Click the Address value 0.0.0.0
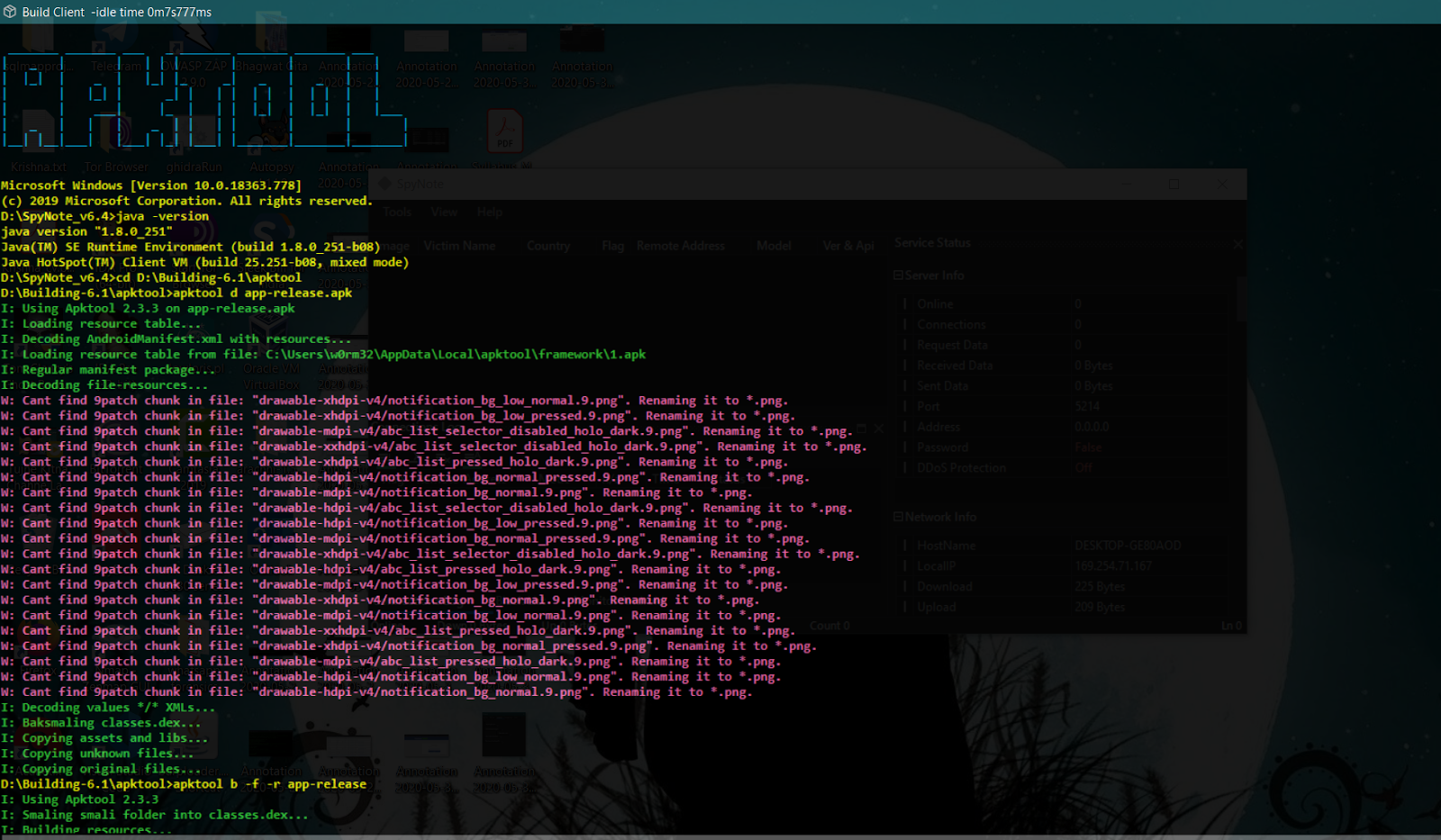Image resolution: width=1441 pixels, height=840 pixels. click(x=1092, y=427)
